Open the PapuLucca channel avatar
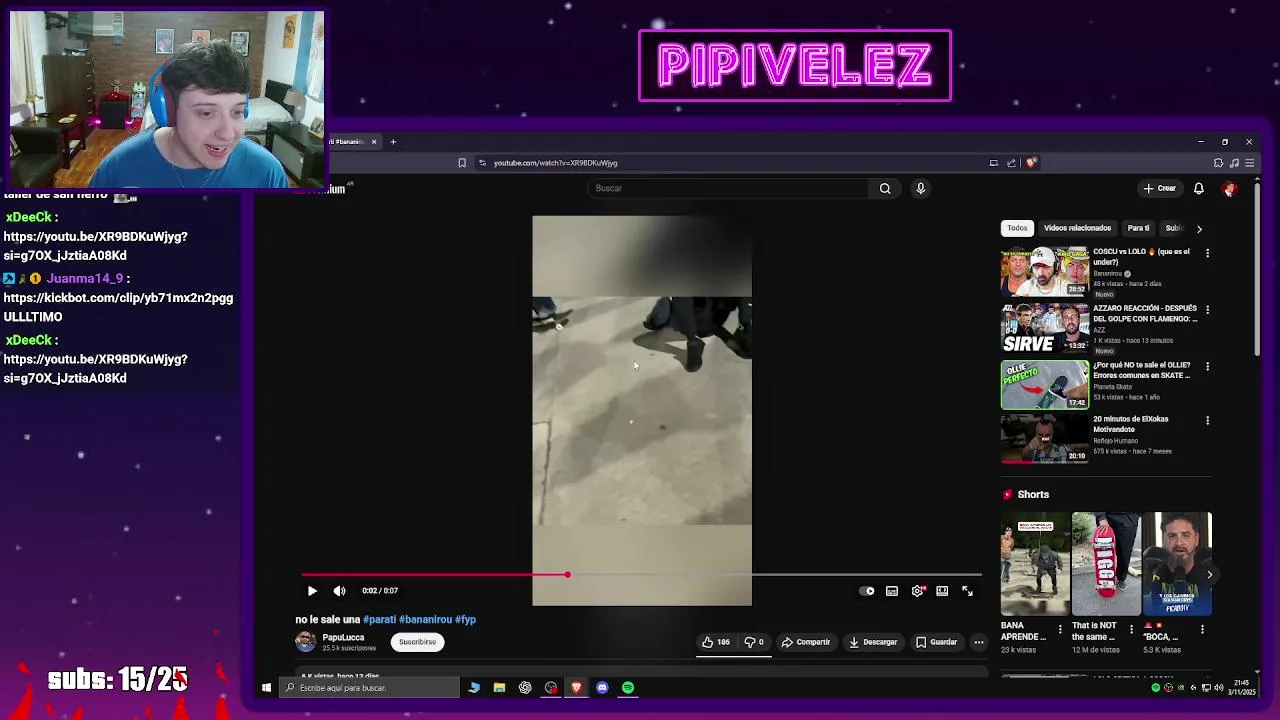This screenshot has width=1280, height=720. tap(306, 642)
